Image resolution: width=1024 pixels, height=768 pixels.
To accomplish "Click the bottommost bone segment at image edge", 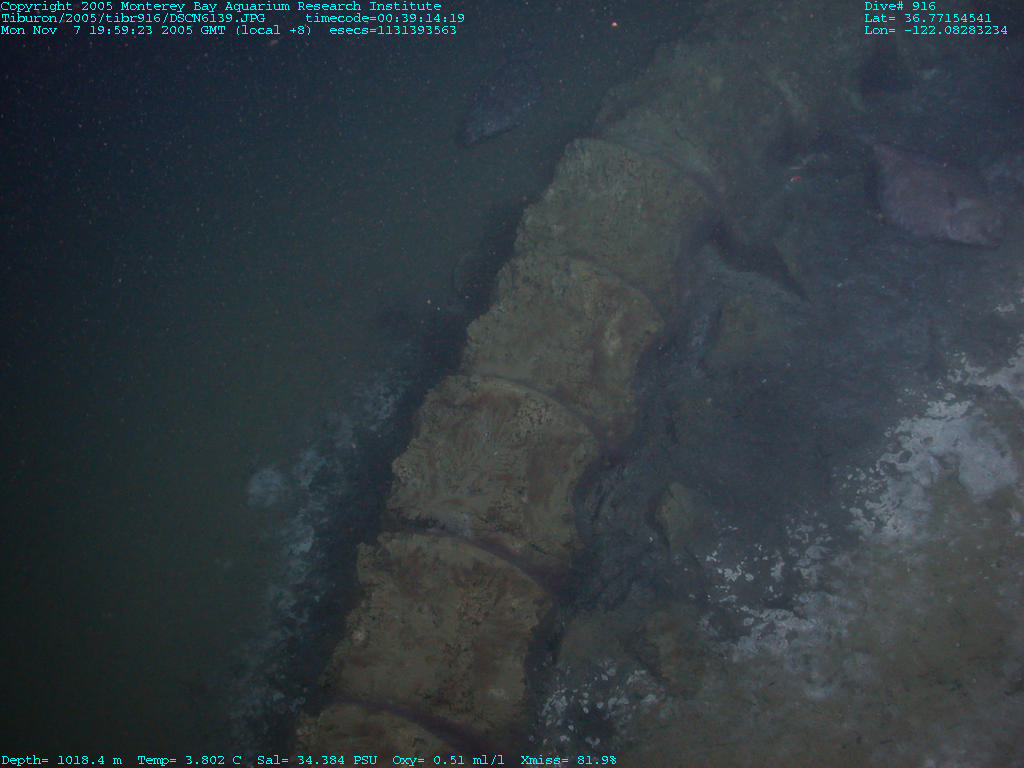I will click(370, 735).
